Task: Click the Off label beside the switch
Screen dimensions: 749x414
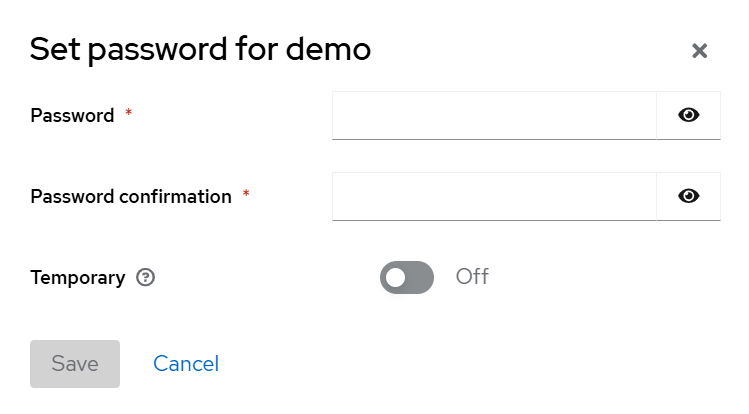Action: (472, 277)
